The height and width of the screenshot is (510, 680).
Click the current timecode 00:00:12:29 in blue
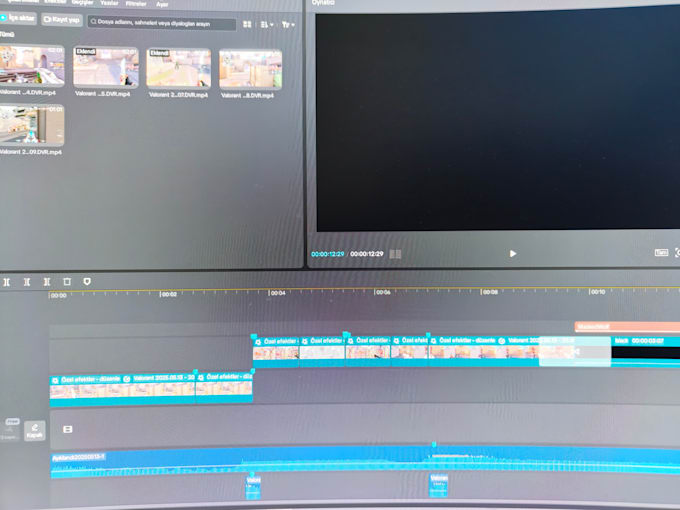coord(327,254)
